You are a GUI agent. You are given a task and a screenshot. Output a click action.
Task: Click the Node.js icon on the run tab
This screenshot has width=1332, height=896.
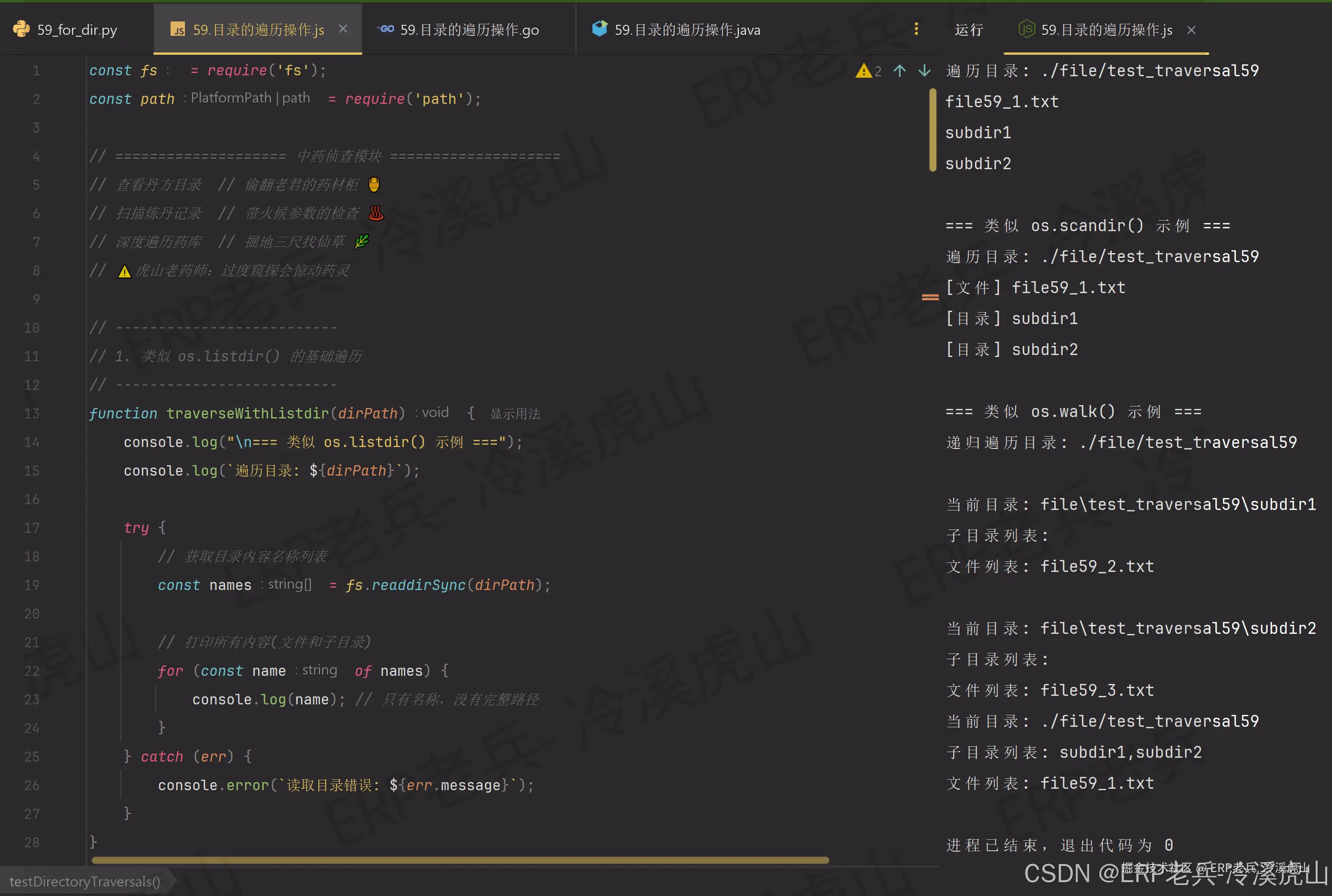(1027, 29)
